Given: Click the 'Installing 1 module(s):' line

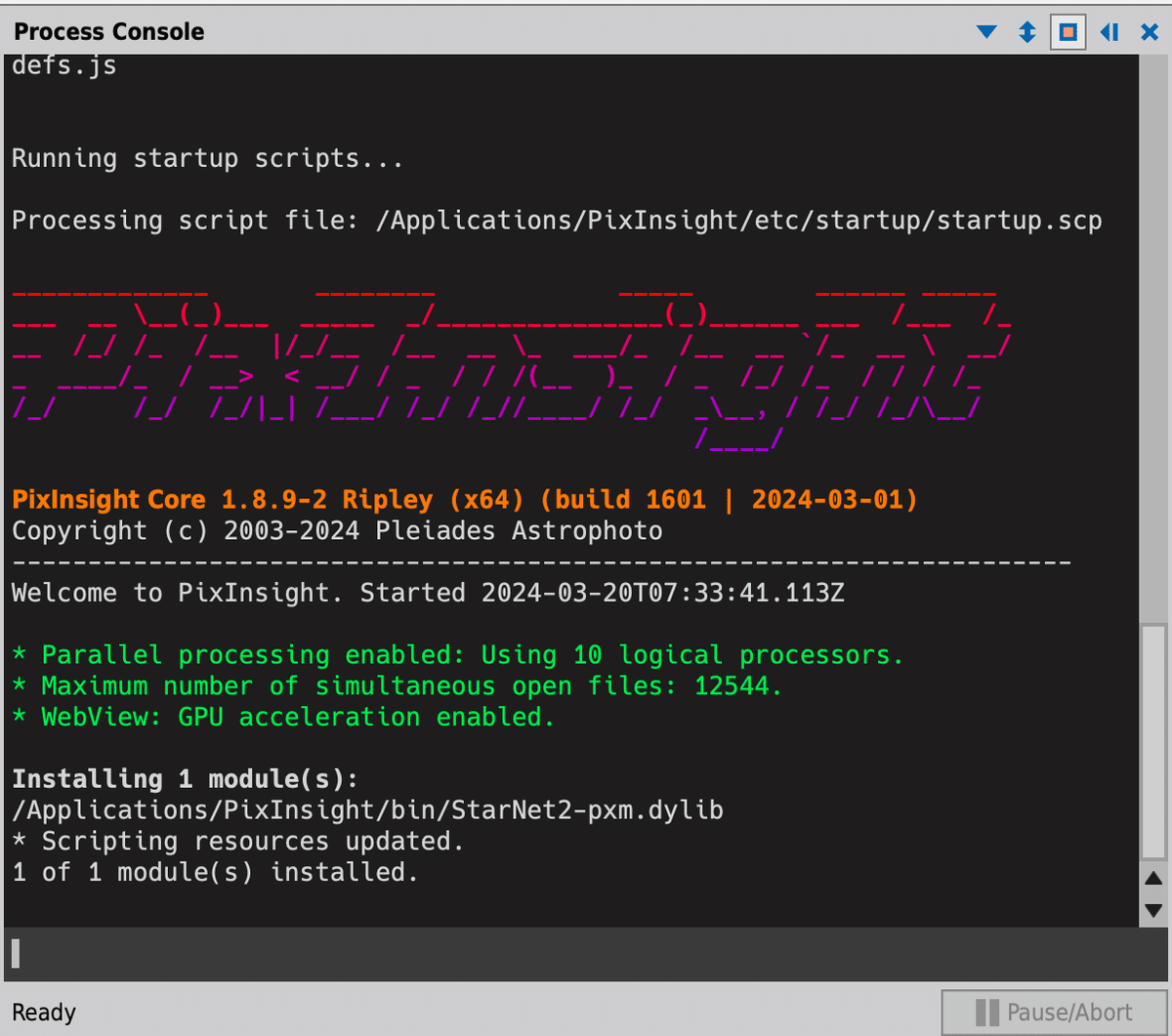Looking at the screenshot, I should point(186,779).
